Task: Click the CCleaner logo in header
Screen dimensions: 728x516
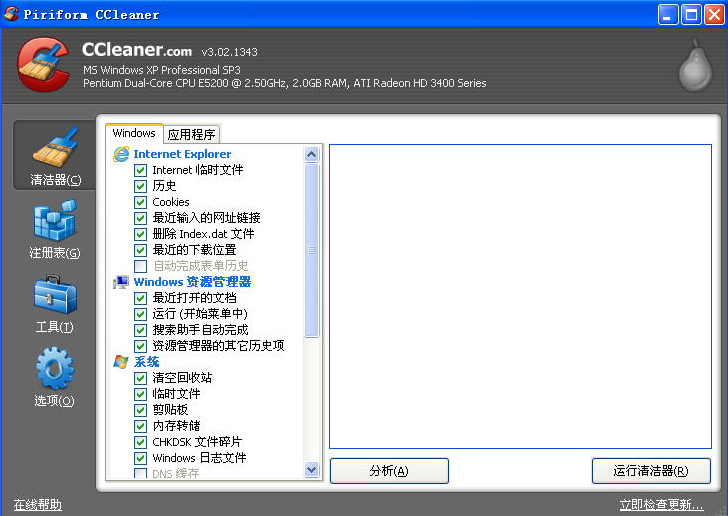Action: click(44, 65)
